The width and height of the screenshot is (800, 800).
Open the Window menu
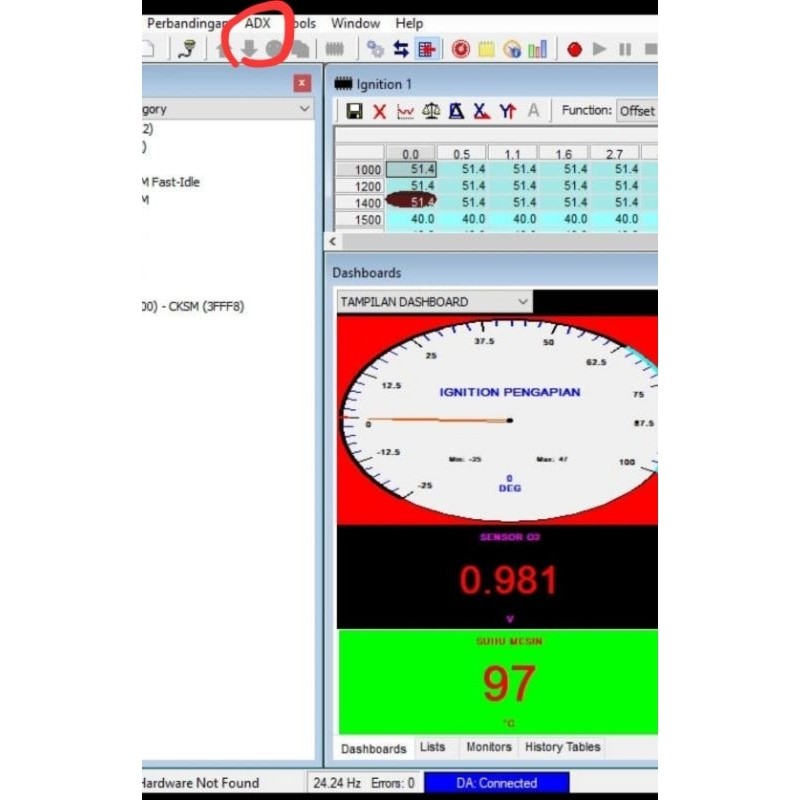click(x=355, y=22)
